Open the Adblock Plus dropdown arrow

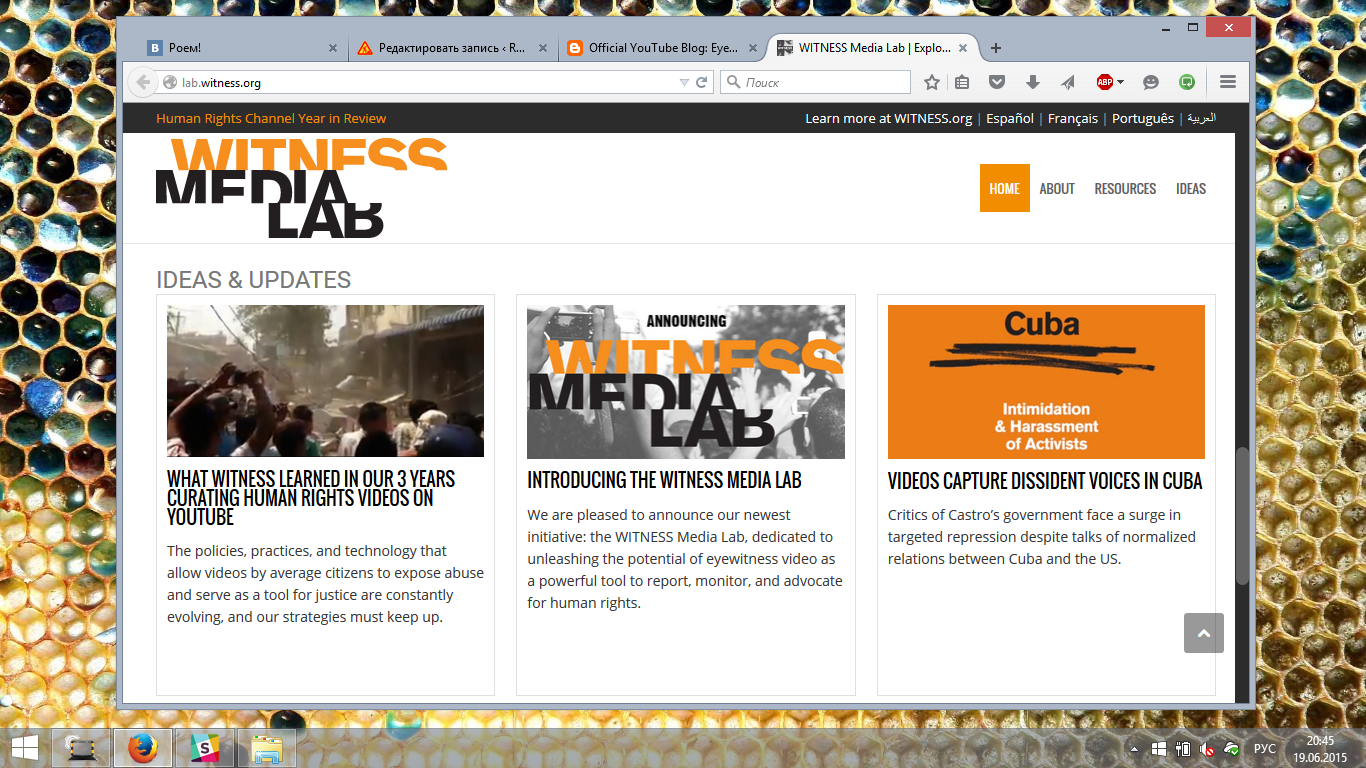pyautogui.click(x=1120, y=82)
